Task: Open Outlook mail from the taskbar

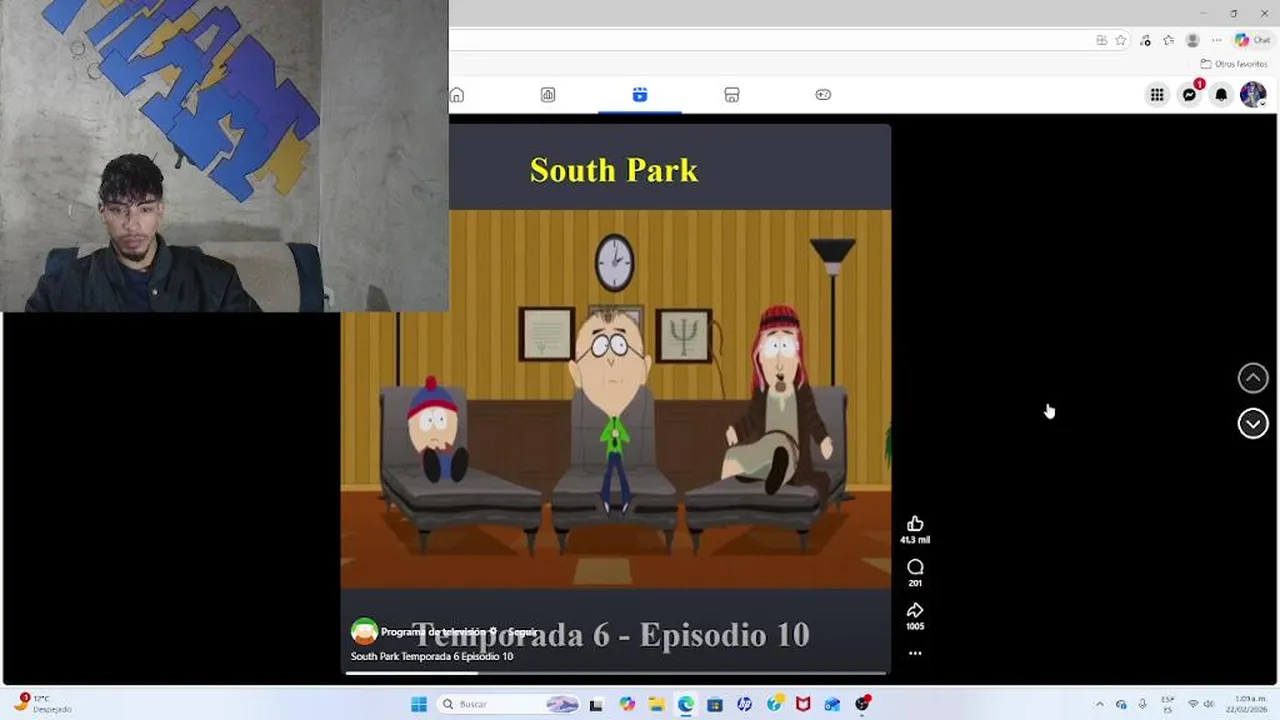Action: point(832,704)
